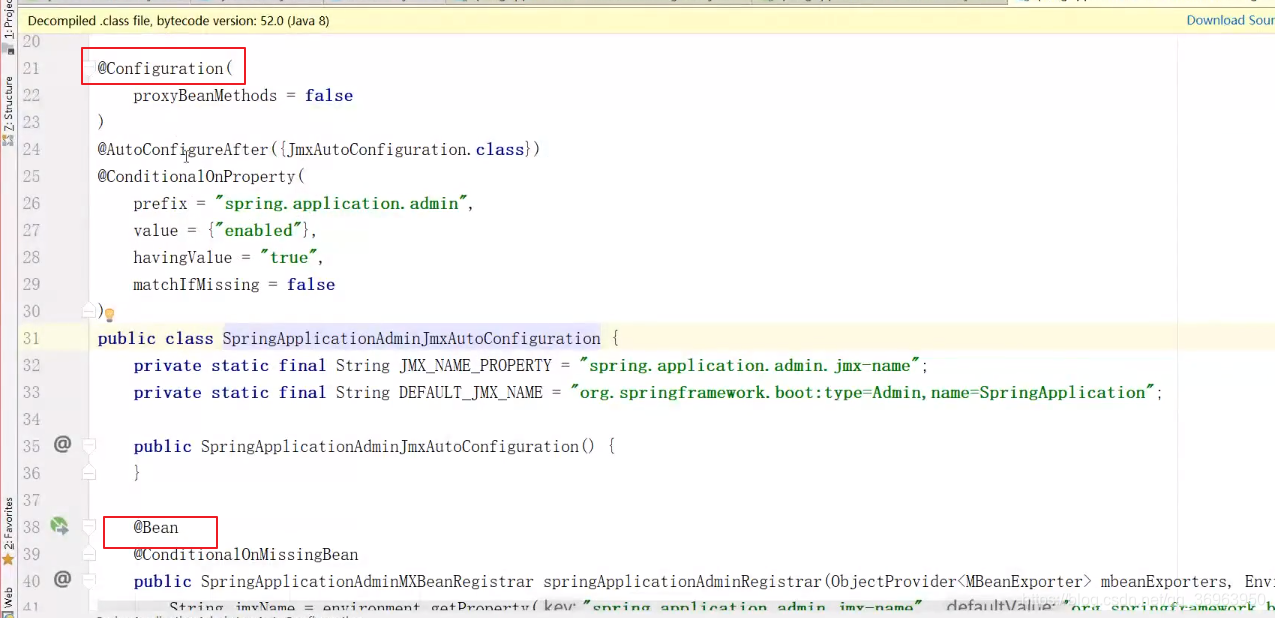The width and height of the screenshot is (1275, 618).
Task: Collapse the @Bean fold marker on line 38
Action: 89,526
